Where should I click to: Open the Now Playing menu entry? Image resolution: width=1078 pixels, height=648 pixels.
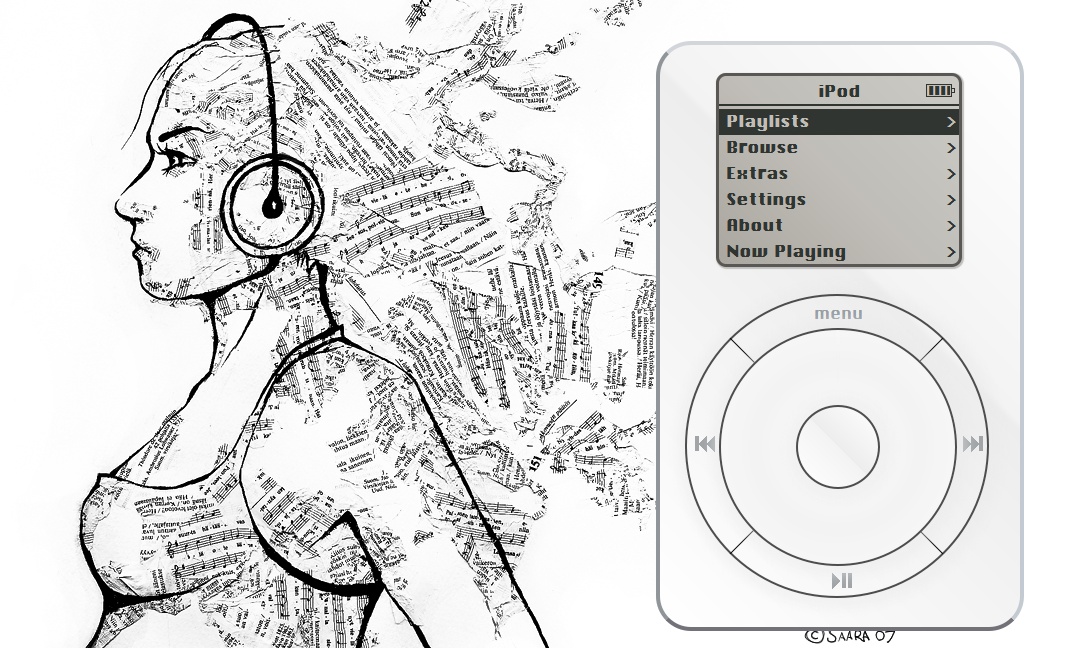pyautogui.click(x=839, y=252)
